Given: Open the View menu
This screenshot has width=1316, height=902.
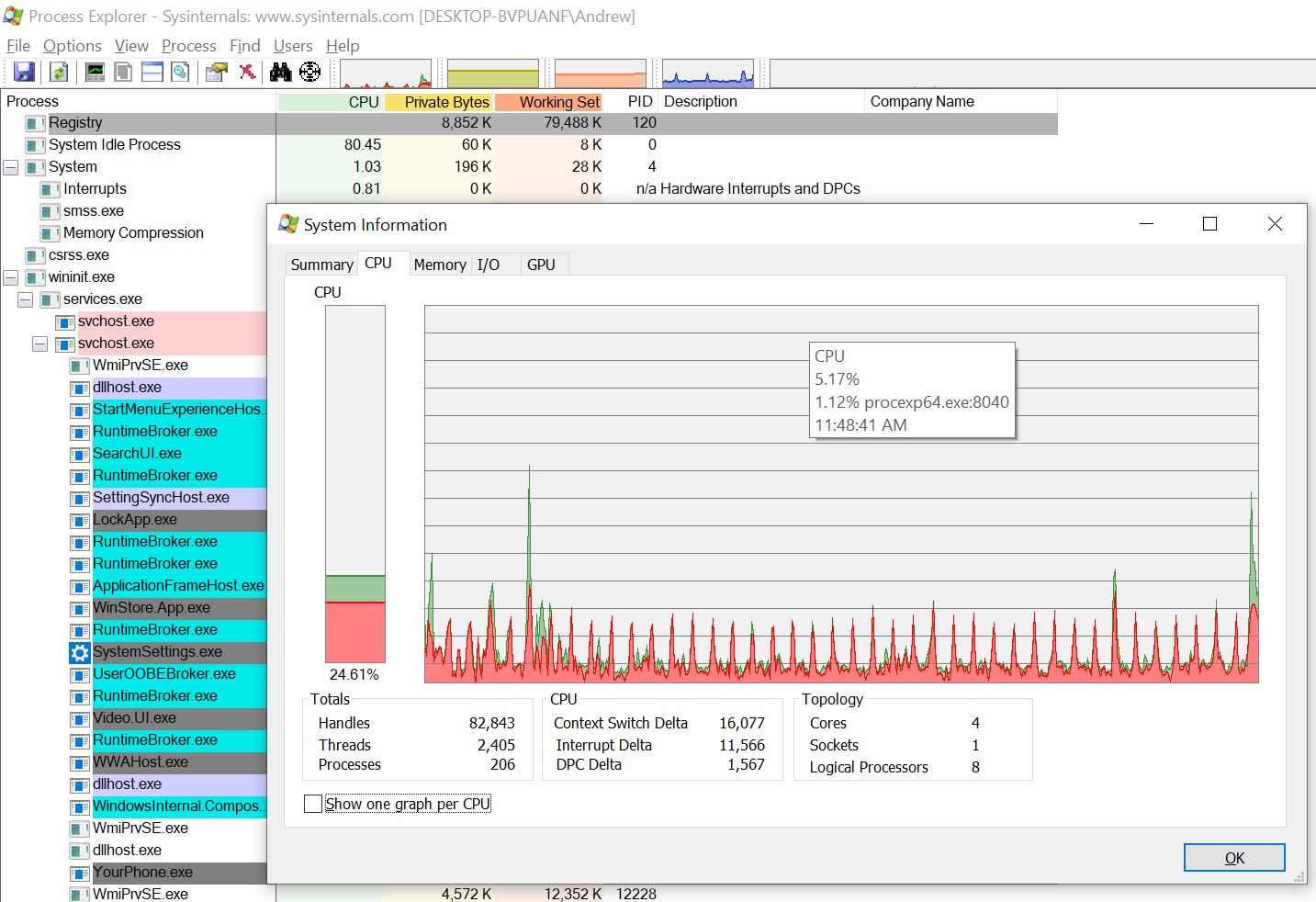Looking at the screenshot, I should [x=131, y=46].
